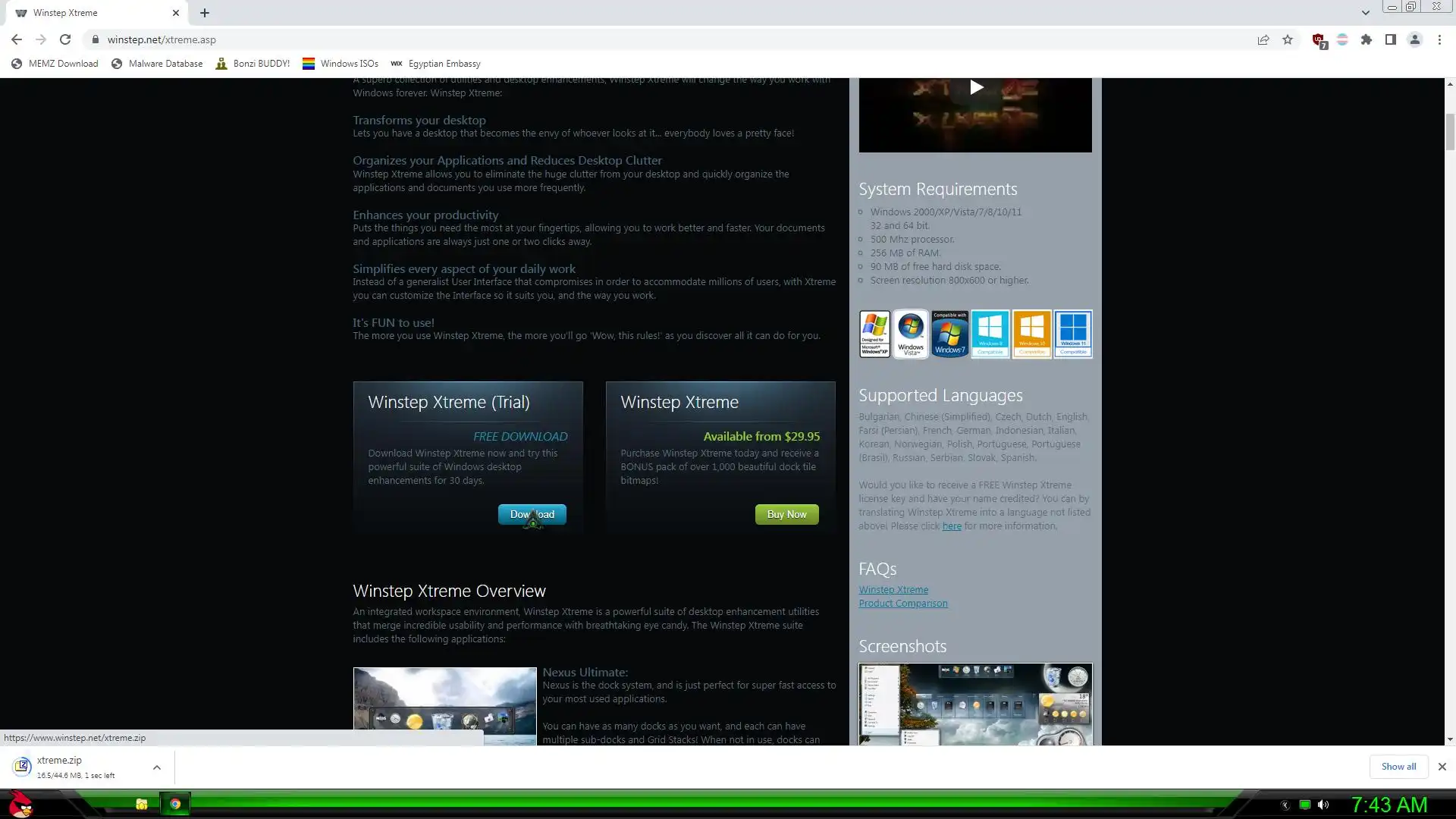The image size is (1456, 819).
Task: Click the Share this page icon
Action: [x=1263, y=39]
